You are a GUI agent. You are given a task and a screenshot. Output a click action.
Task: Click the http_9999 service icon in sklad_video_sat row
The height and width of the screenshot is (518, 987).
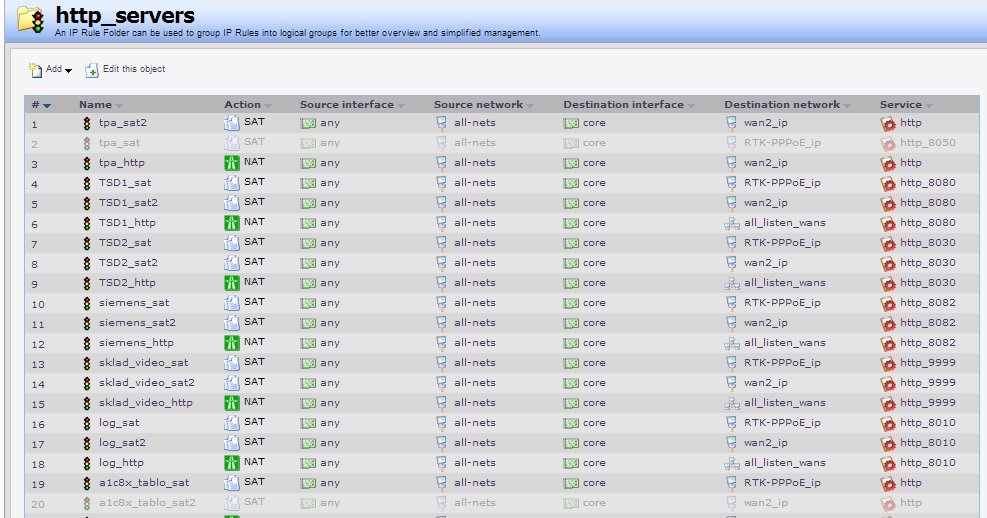887,363
